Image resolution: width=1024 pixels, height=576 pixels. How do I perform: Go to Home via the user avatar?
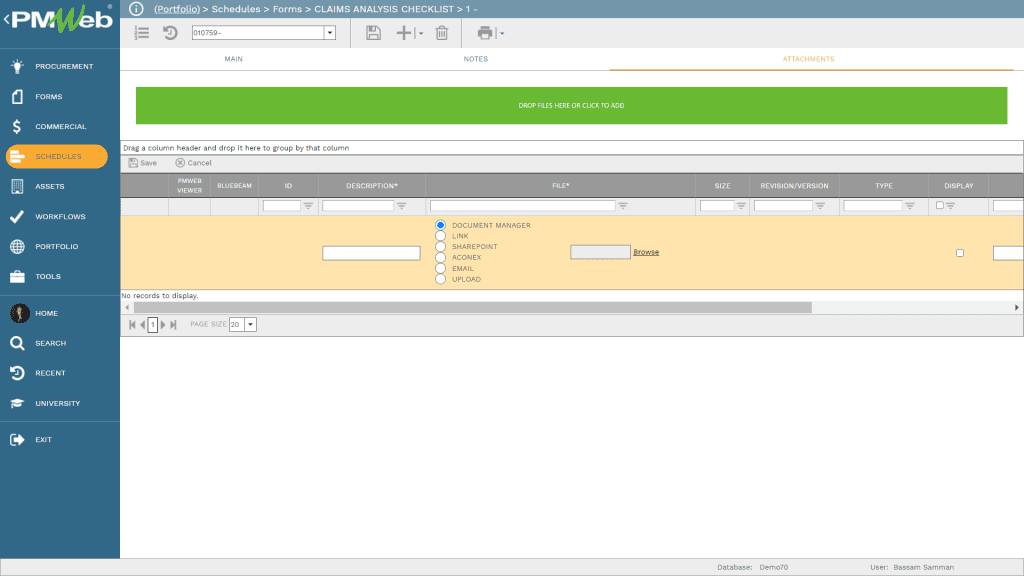[x=20, y=313]
